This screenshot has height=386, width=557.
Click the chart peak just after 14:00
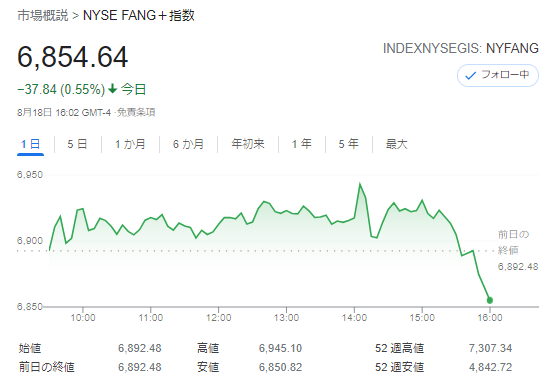coord(360,184)
